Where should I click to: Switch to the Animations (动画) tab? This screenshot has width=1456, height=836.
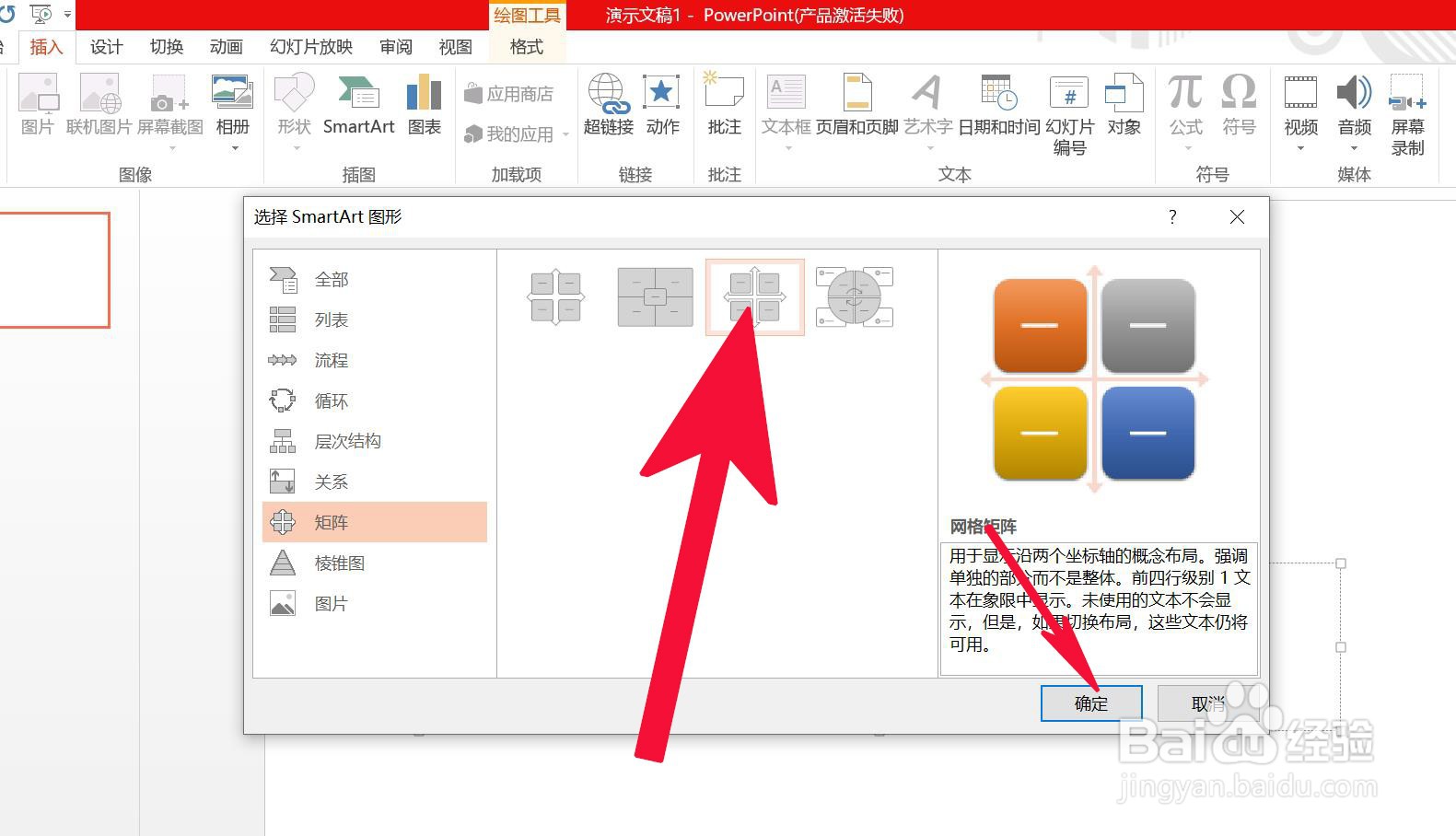click(x=226, y=47)
